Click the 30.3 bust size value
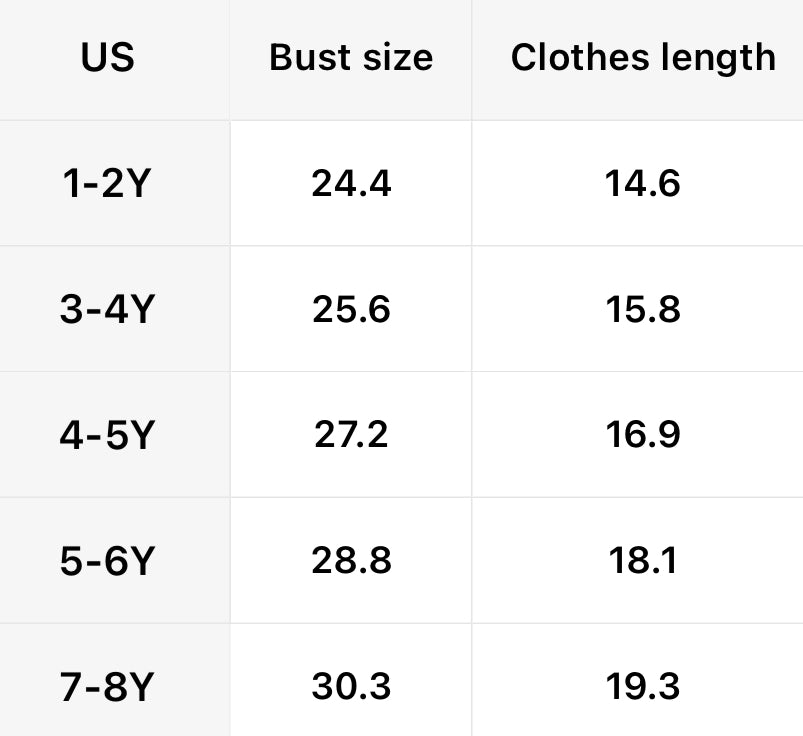 coord(351,687)
